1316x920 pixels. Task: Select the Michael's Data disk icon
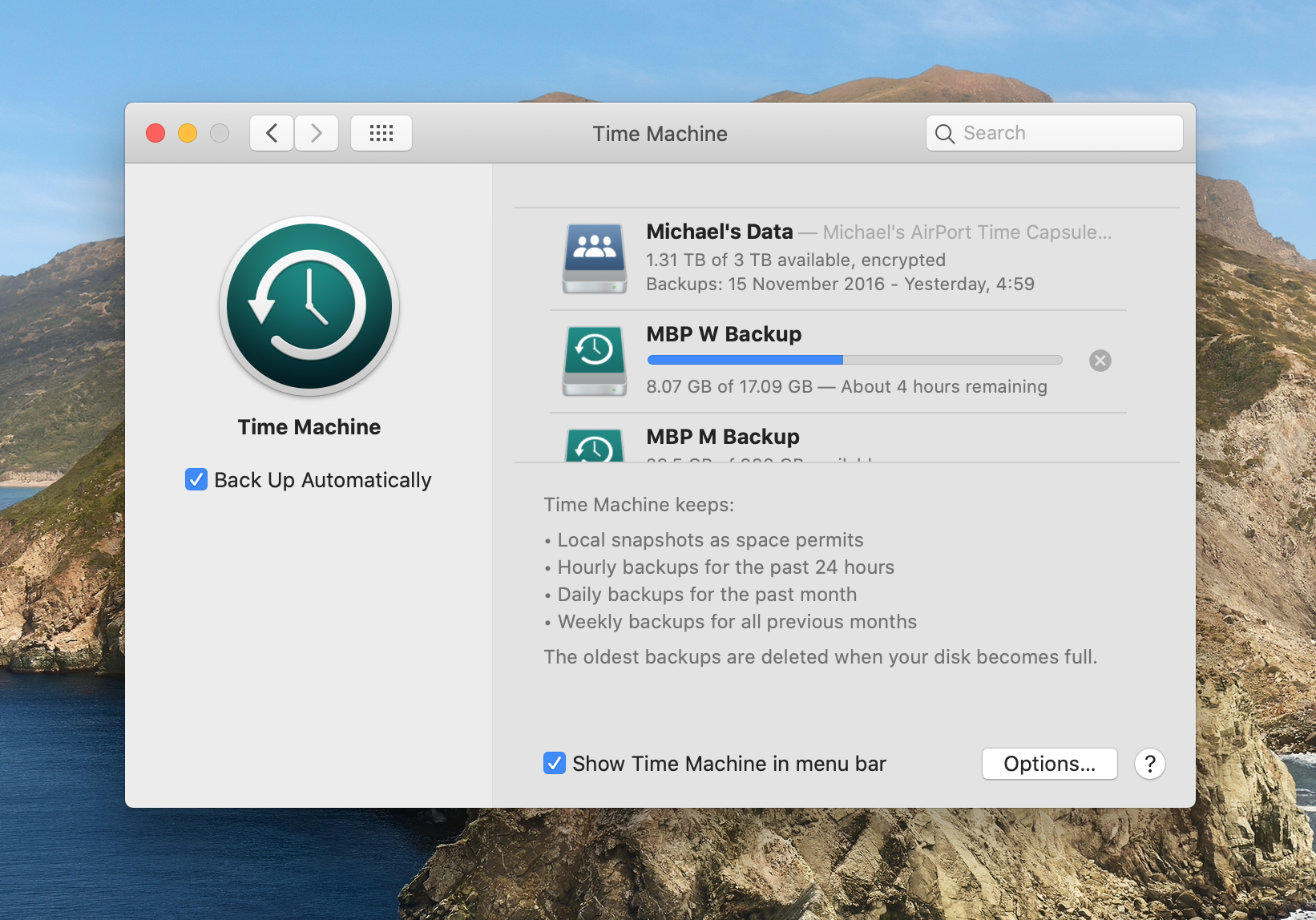(594, 257)
